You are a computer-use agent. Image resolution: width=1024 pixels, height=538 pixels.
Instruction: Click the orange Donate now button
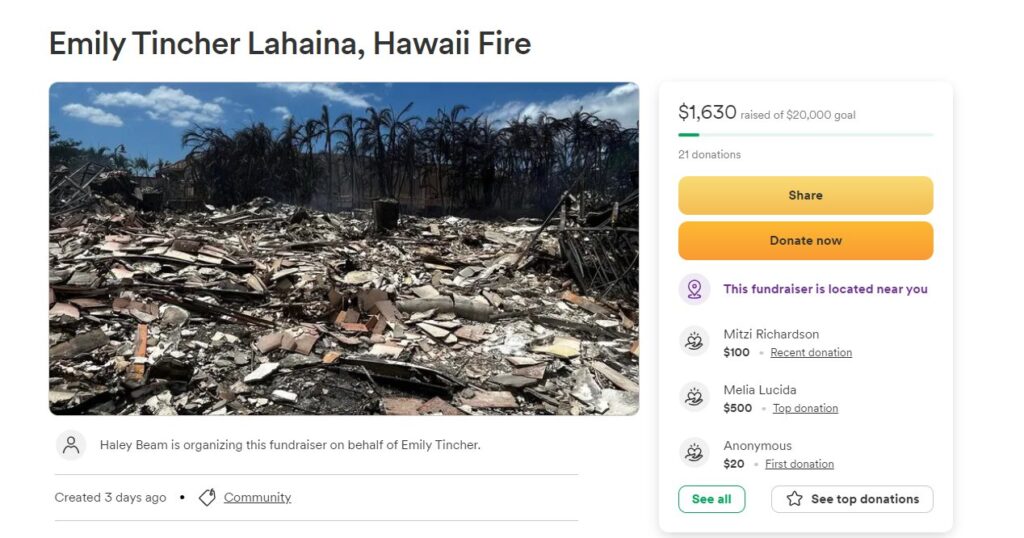[x=805, y=240]
